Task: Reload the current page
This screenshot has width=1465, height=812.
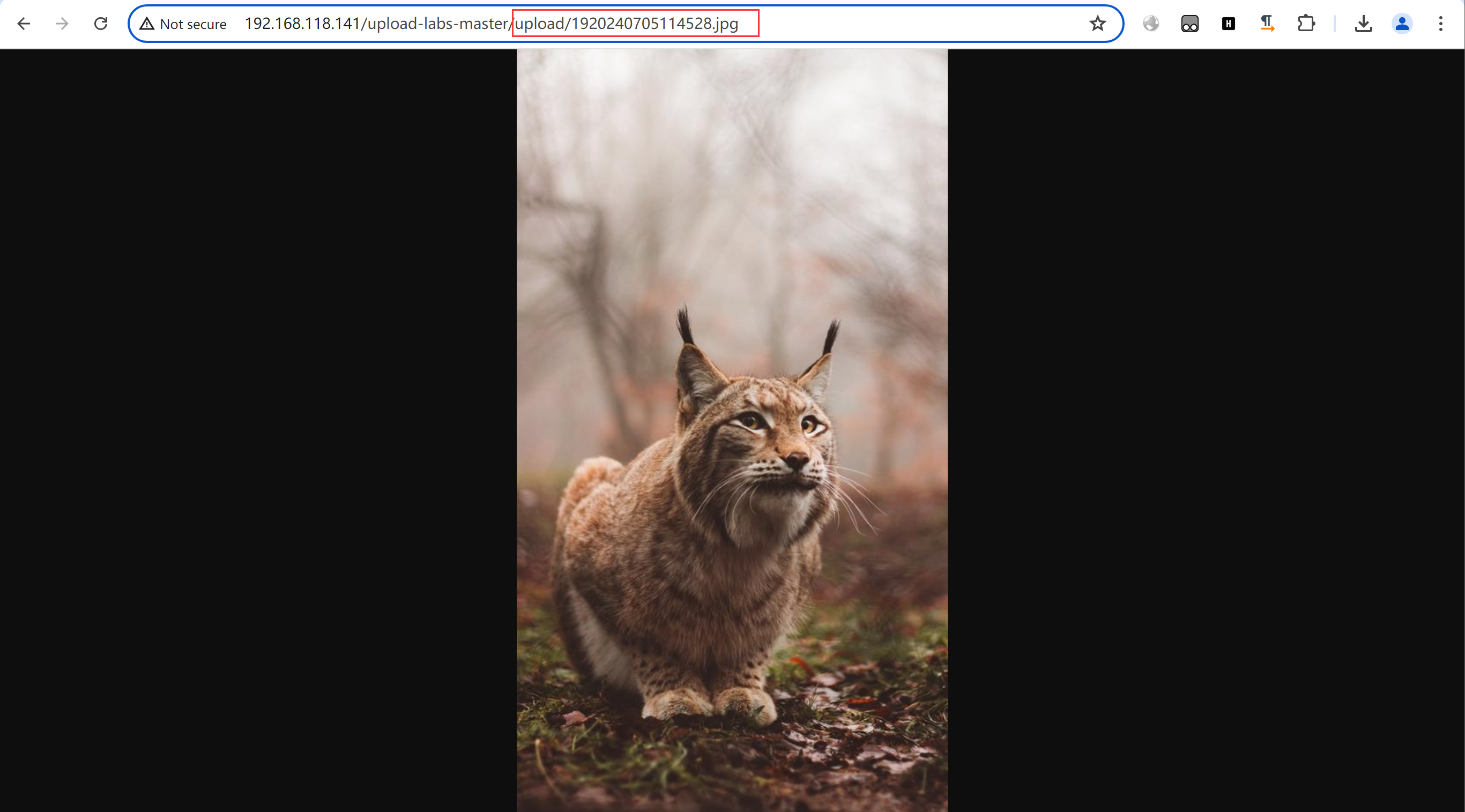Action: click(x=101, y=24)
